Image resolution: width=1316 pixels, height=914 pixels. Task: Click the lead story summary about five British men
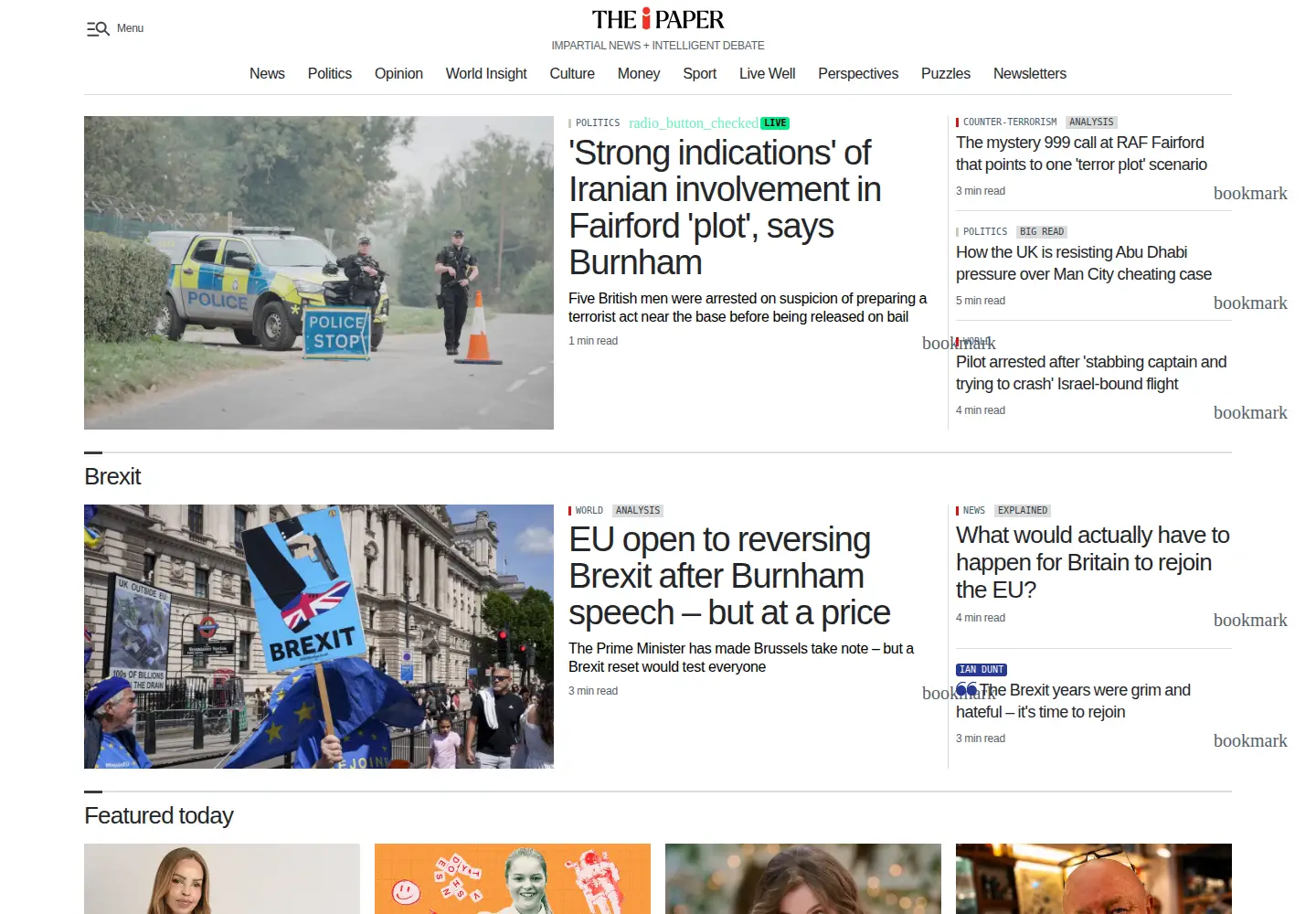[748, 307]
